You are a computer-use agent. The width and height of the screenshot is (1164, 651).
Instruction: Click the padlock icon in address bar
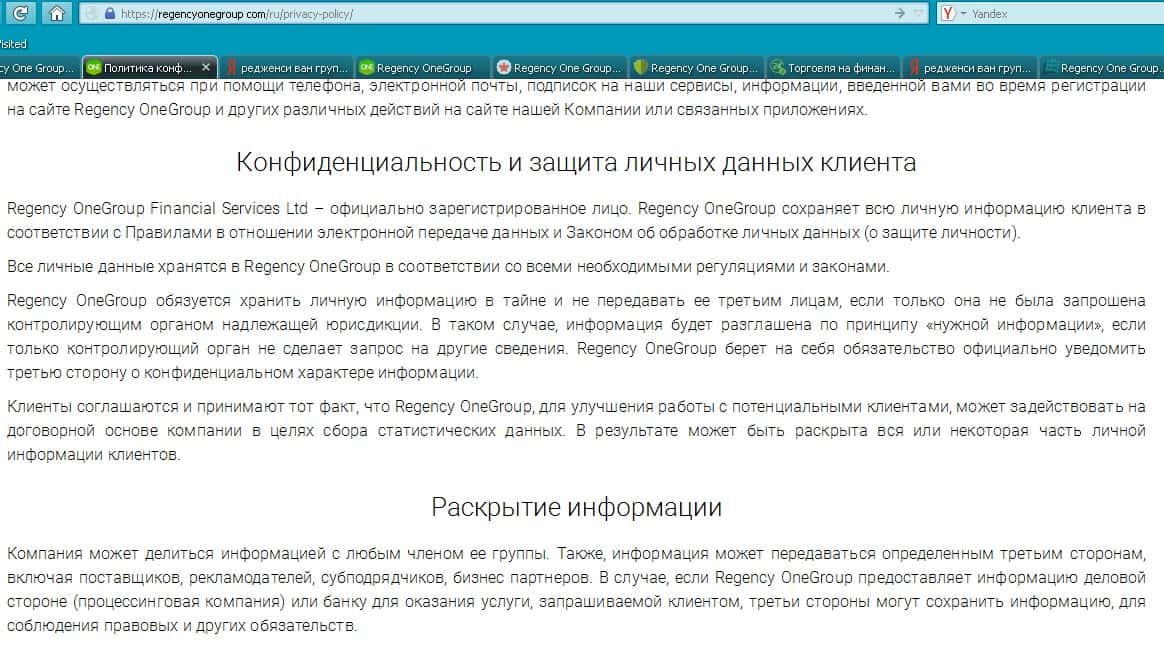click(x=108, y=14)
